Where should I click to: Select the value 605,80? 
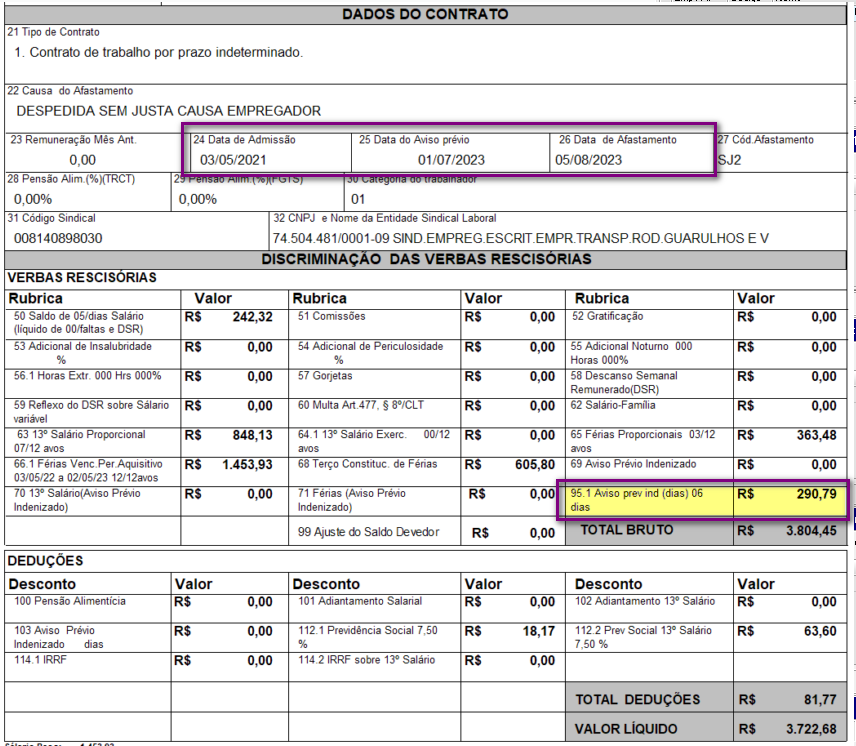535,465
